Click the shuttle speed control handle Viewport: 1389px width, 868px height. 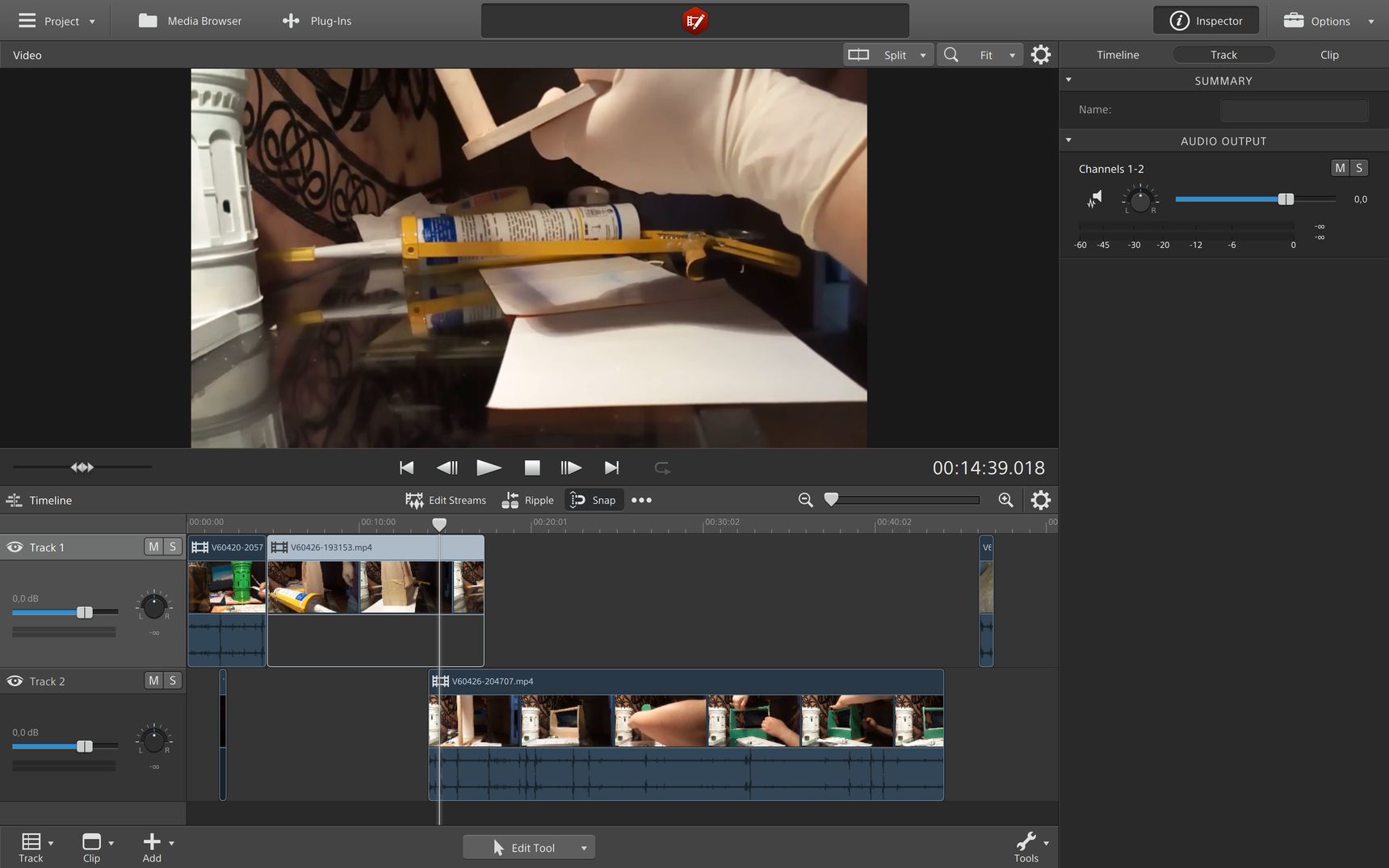82,467
